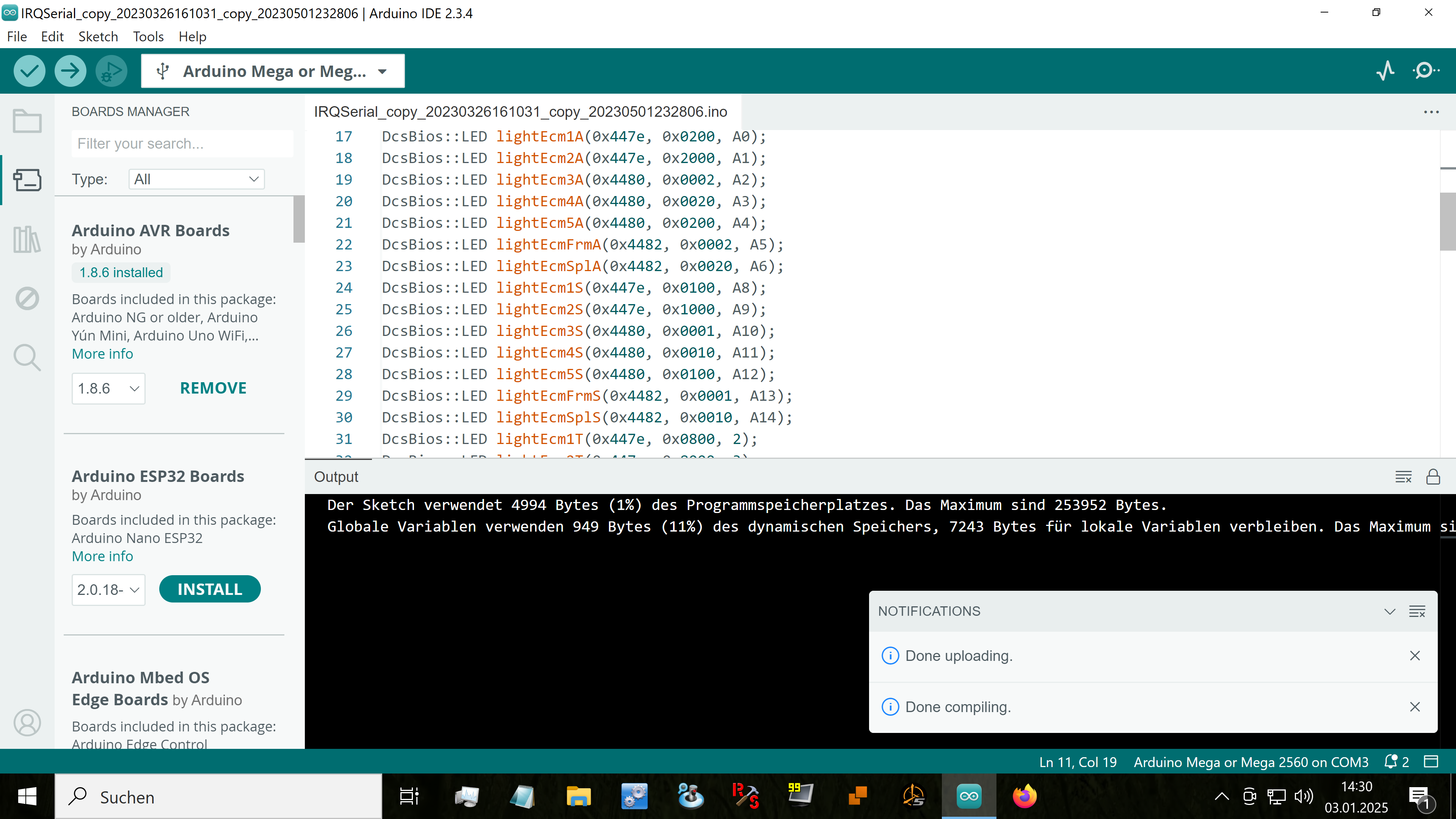
Task: Open the system volume control
Action: (1304, 796)
